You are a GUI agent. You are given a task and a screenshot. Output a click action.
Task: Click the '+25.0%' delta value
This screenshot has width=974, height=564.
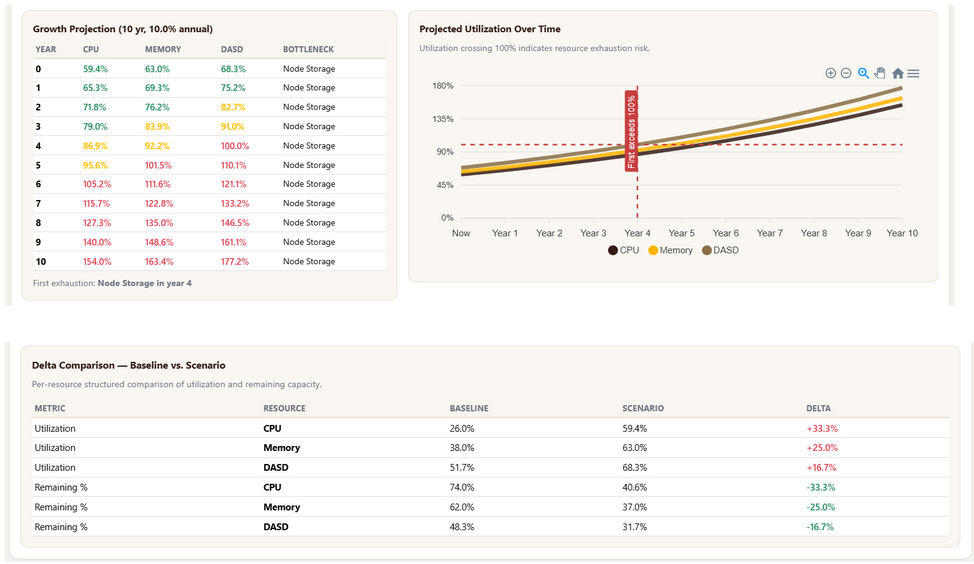click(822, 448)
